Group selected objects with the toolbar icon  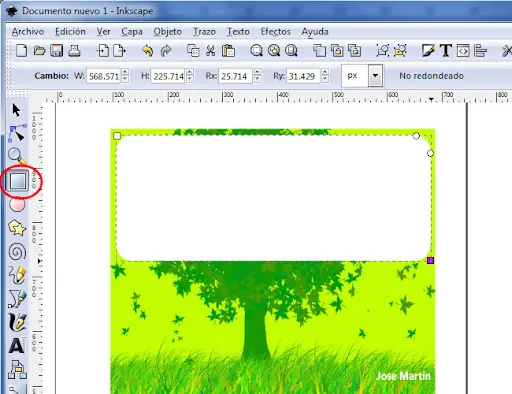(x=383, y=51)
